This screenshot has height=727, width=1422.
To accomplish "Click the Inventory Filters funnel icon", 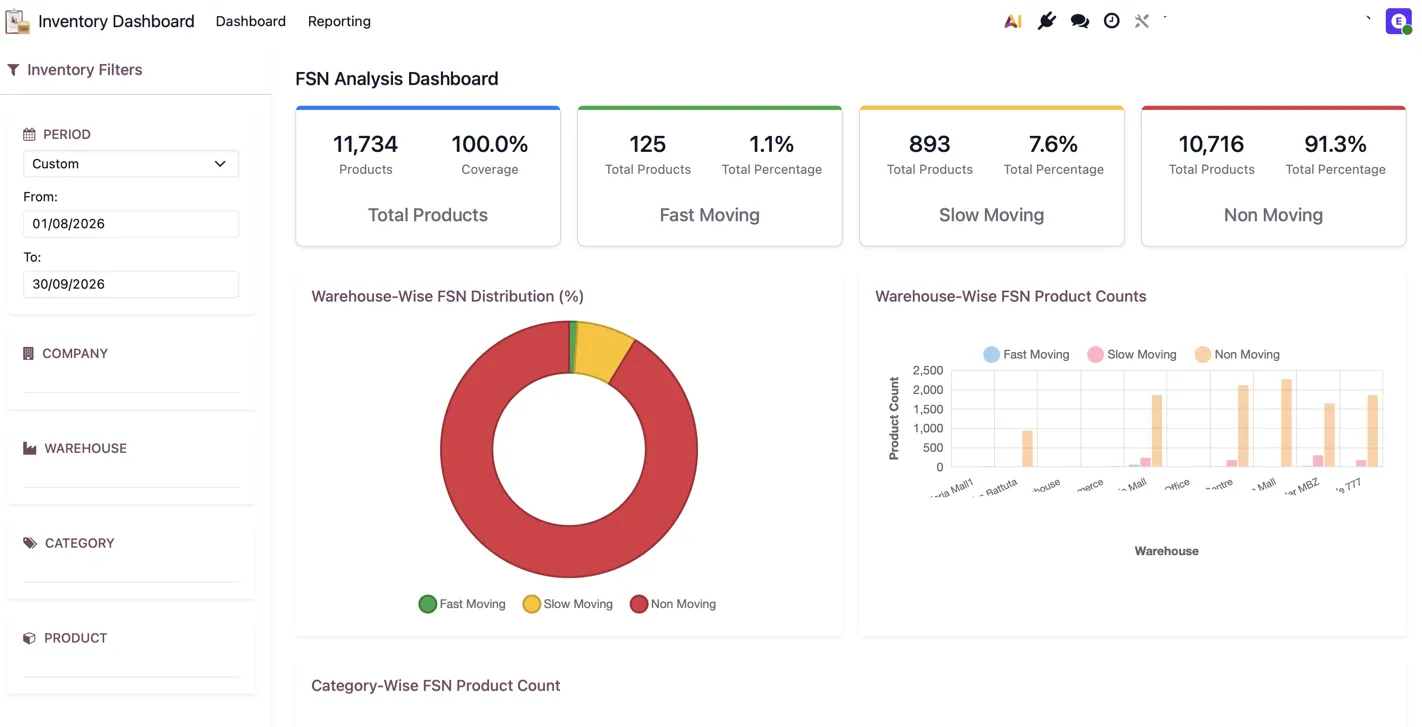I will pos(13,70).
